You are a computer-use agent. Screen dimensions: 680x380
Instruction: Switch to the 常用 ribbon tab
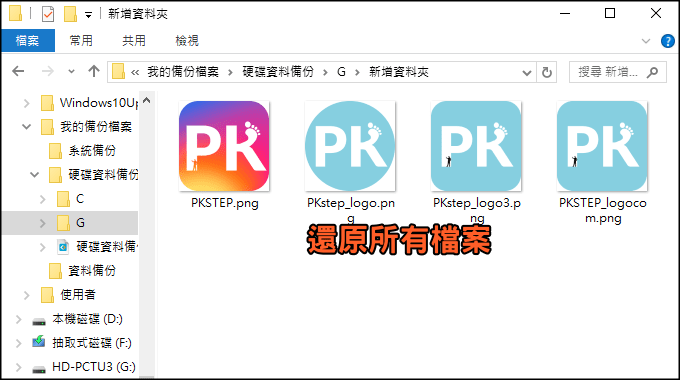click(81, 41)
